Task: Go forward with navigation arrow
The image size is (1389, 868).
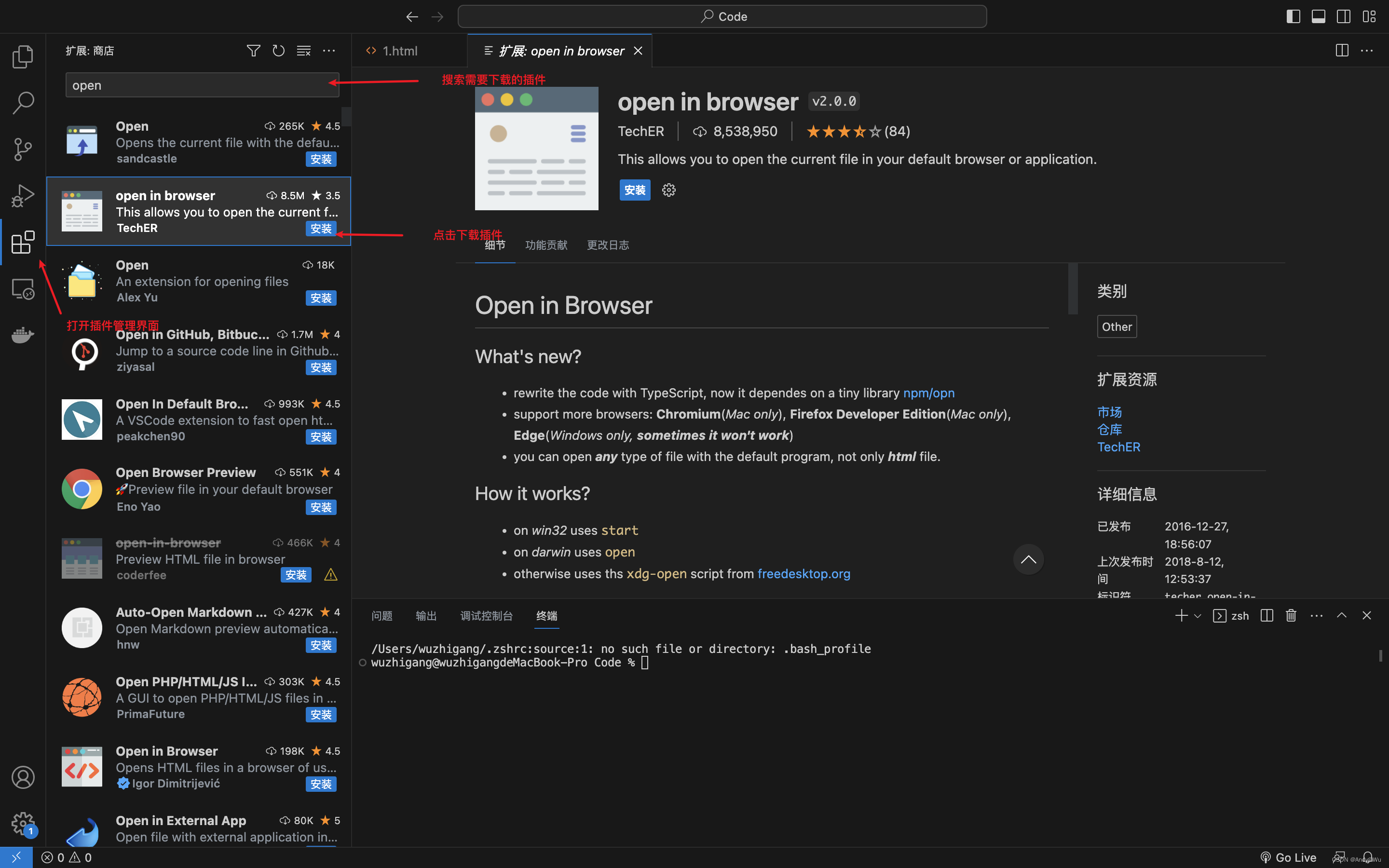Action: (437, 17)
